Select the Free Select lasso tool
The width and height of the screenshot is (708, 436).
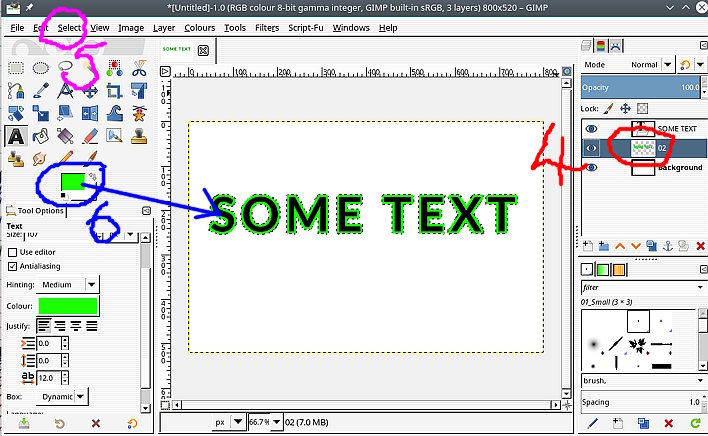[65, 67]
